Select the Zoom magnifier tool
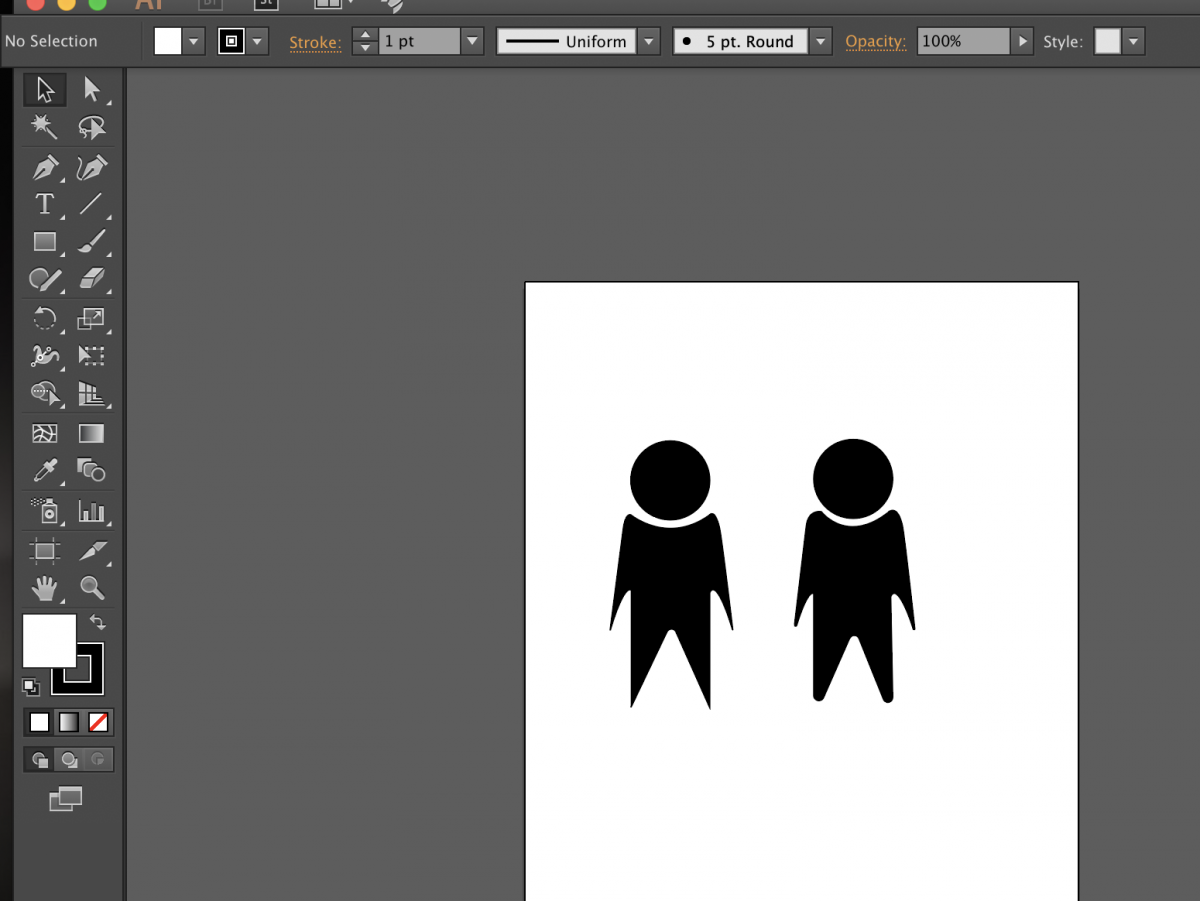The image size is (1200, 901). click(x=92, y=588)
